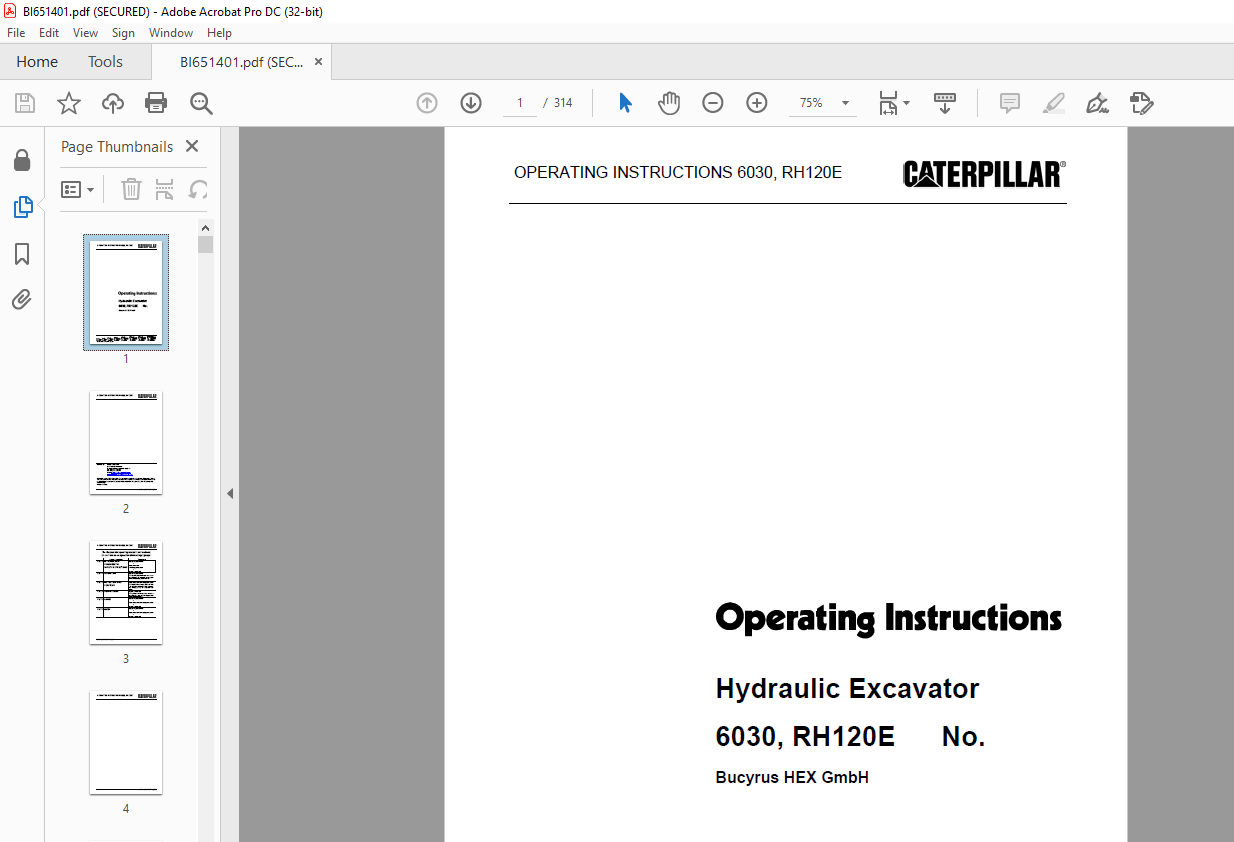Screen dimensions: 1234x842
Task: Open the View menu
Action: pyautogui.click(x=85, y=33)
